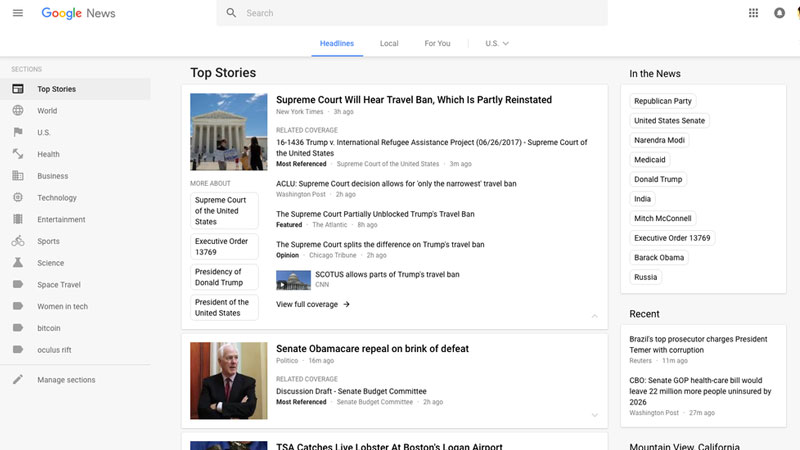
Task: Open the Supreme Court travel ban headline
Action: (414, 99)
